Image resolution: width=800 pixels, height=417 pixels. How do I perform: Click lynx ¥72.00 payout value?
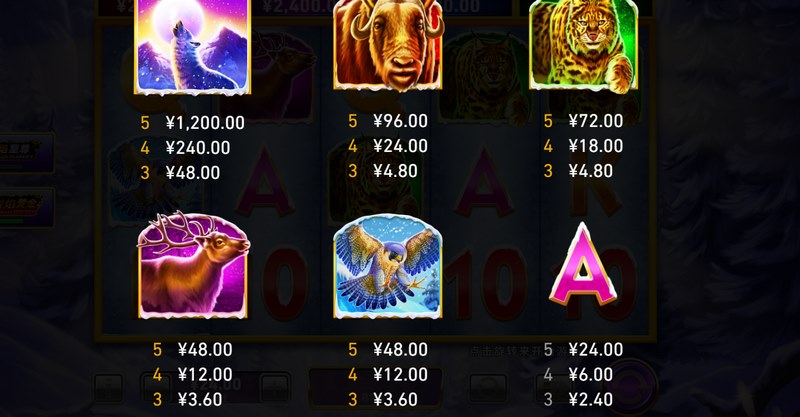[x=596, y=121]
